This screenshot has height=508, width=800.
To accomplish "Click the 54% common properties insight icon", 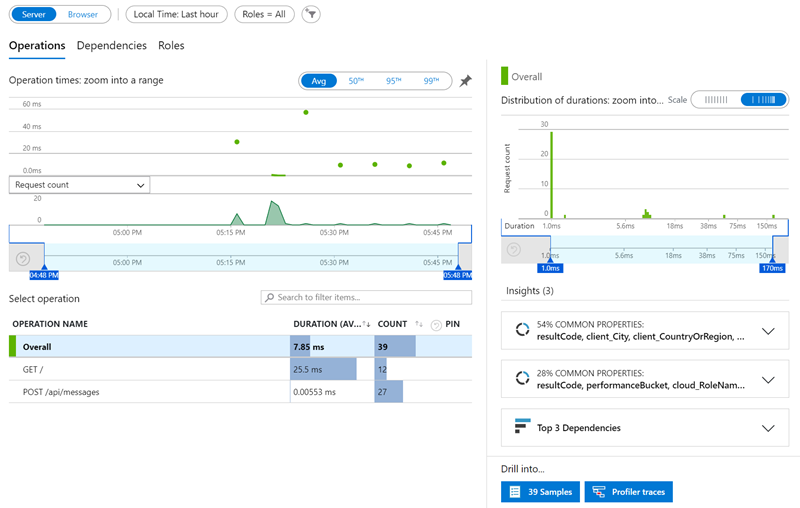I will point(522,329).
